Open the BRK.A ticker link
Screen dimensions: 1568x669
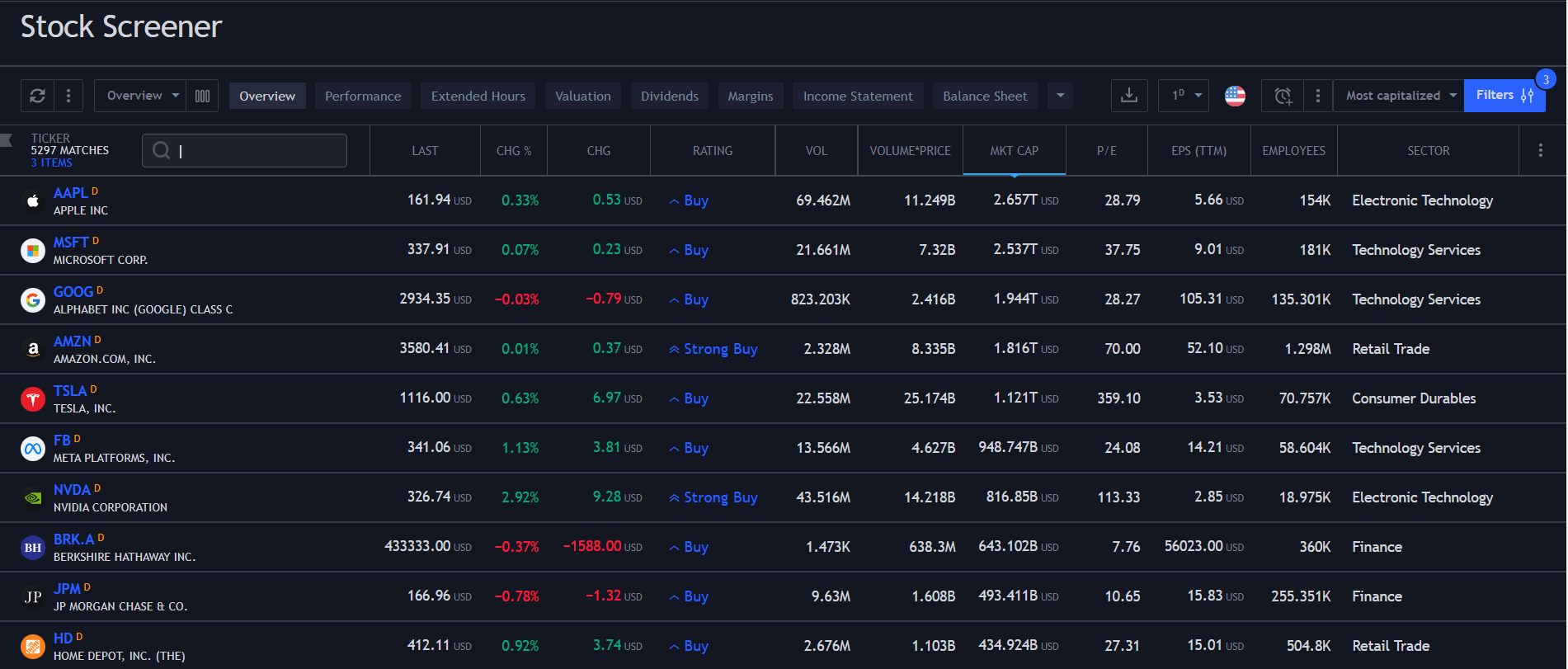[x=74, y=539]
